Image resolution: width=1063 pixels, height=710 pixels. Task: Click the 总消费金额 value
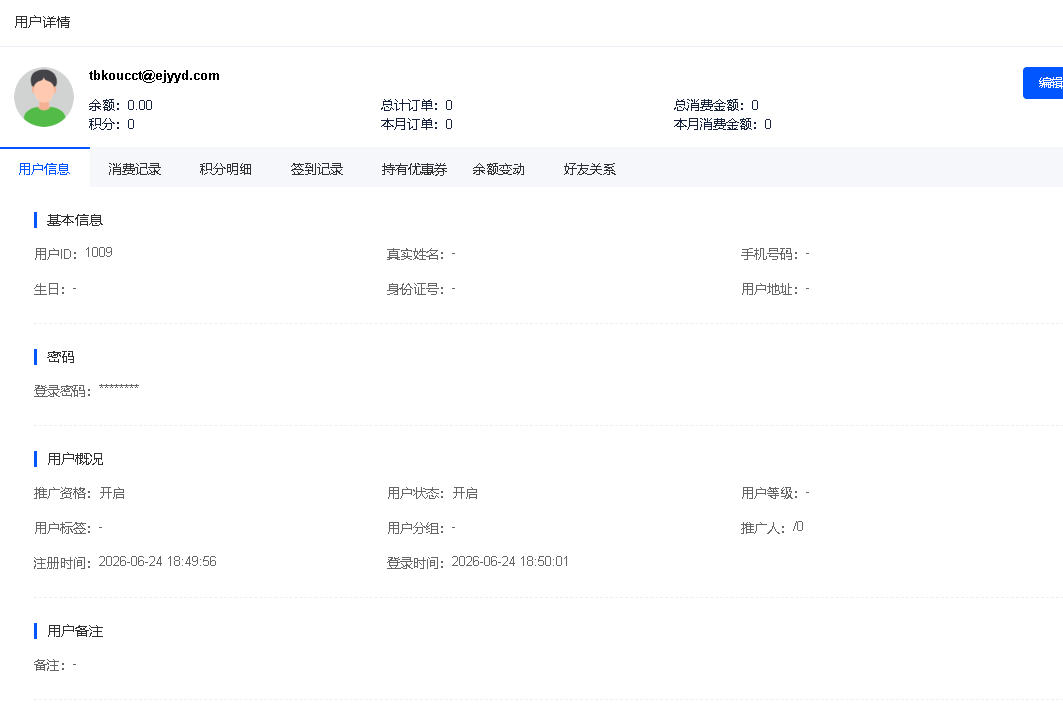(755, 105)
